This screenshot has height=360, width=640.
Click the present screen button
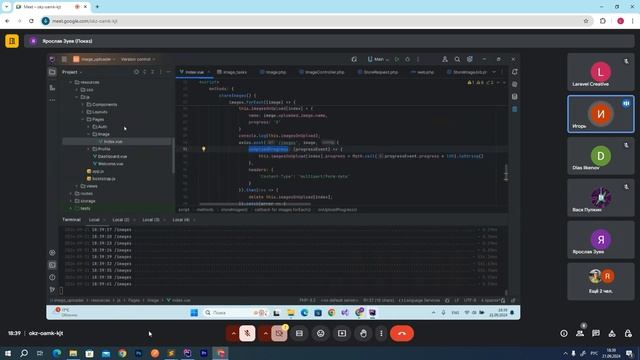[x=342, y=333]
